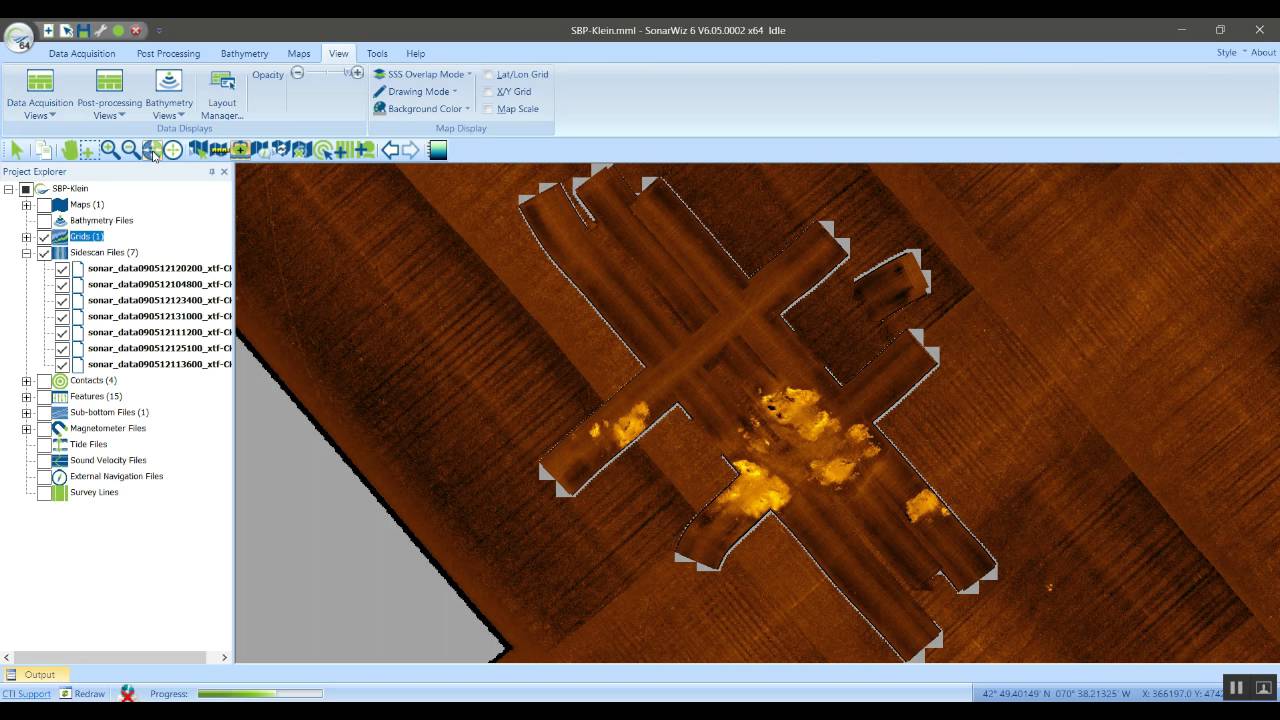Viewport: 1280px width, 720px height.
Task: Choose the zoom-to-rectangle selection tool
Action: click(x=88, y=150)
